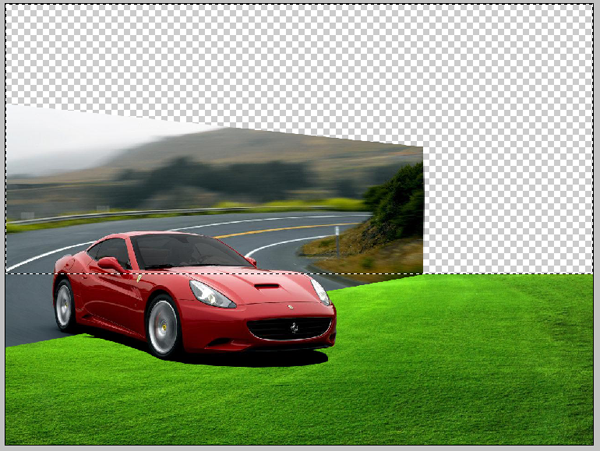Click the red car's windshield
Viewport: 600px width, 451px height.
click(191, 251)
